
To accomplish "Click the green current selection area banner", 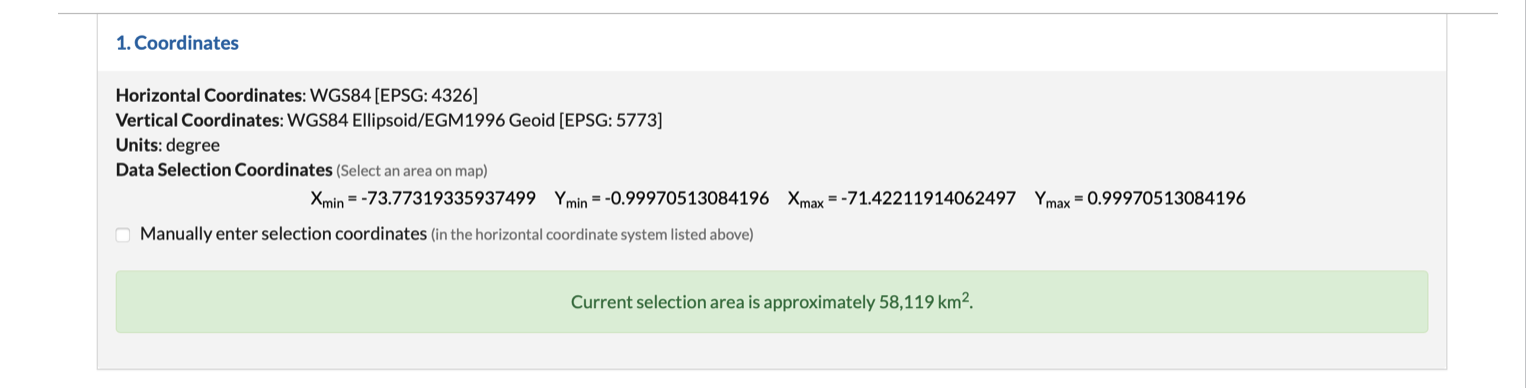I will tap(771, 302).
